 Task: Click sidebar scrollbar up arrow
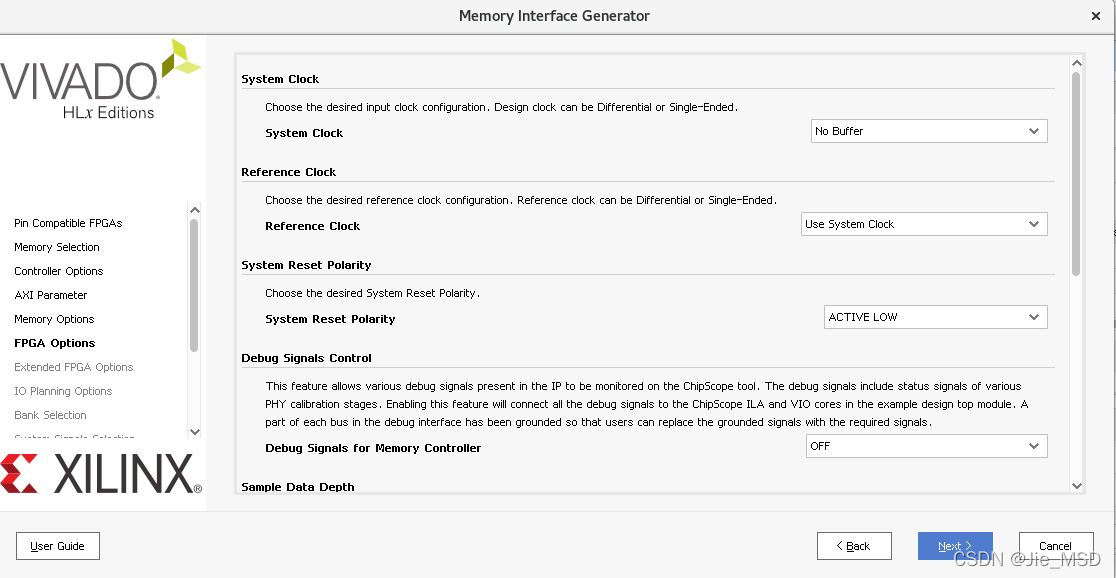pyautogui.click(x=194, y=210)
